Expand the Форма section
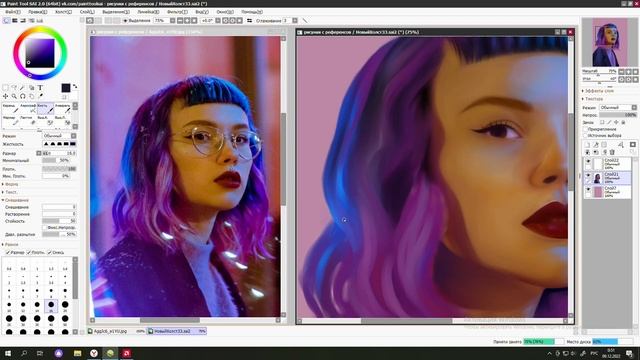This screenshot has width=640, height=360. click(11, 184)
